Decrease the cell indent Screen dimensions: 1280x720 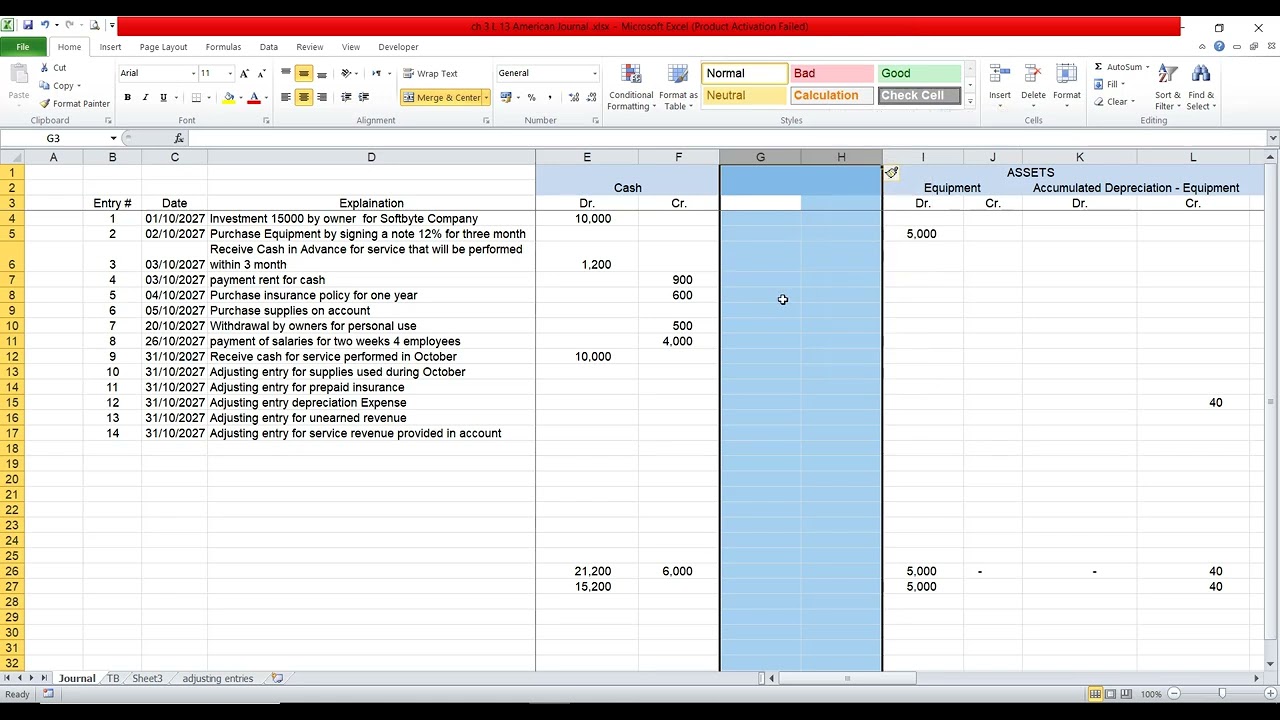346,97
